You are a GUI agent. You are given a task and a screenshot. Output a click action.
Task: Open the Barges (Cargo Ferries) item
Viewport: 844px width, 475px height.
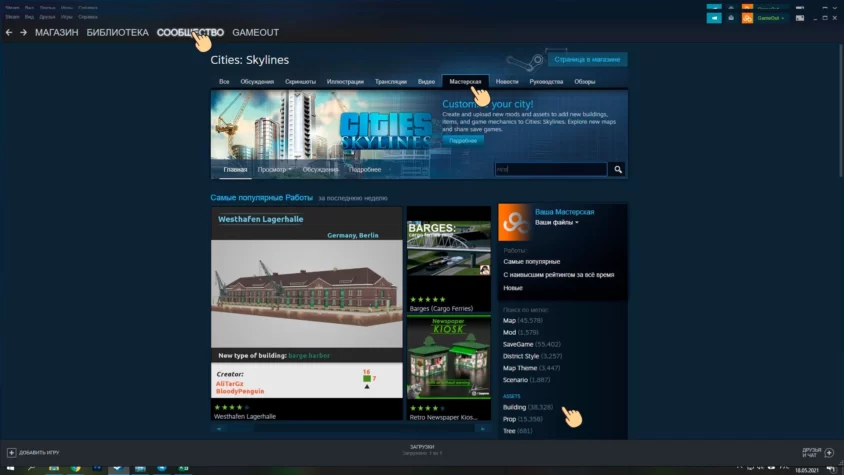click(449, 259)
